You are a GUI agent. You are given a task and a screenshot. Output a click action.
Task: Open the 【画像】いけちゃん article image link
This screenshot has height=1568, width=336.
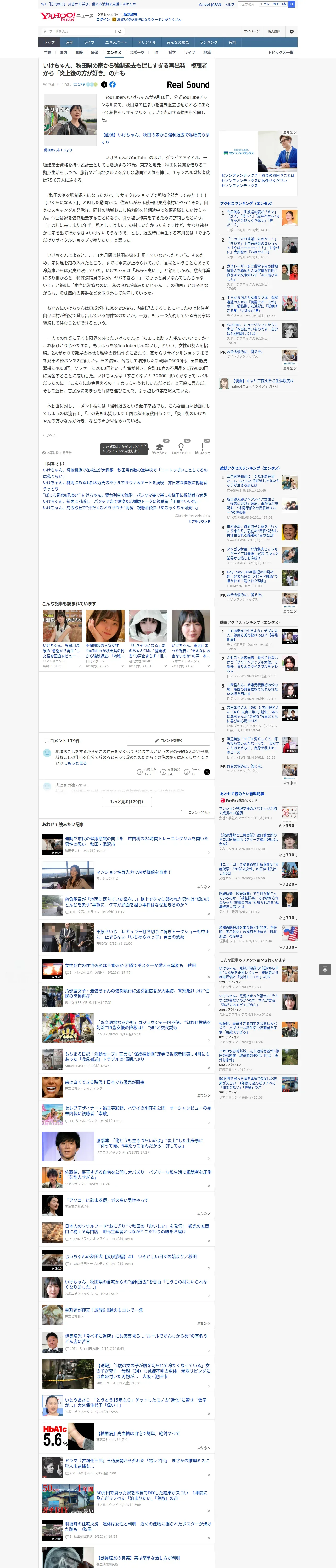click(155, 139)
